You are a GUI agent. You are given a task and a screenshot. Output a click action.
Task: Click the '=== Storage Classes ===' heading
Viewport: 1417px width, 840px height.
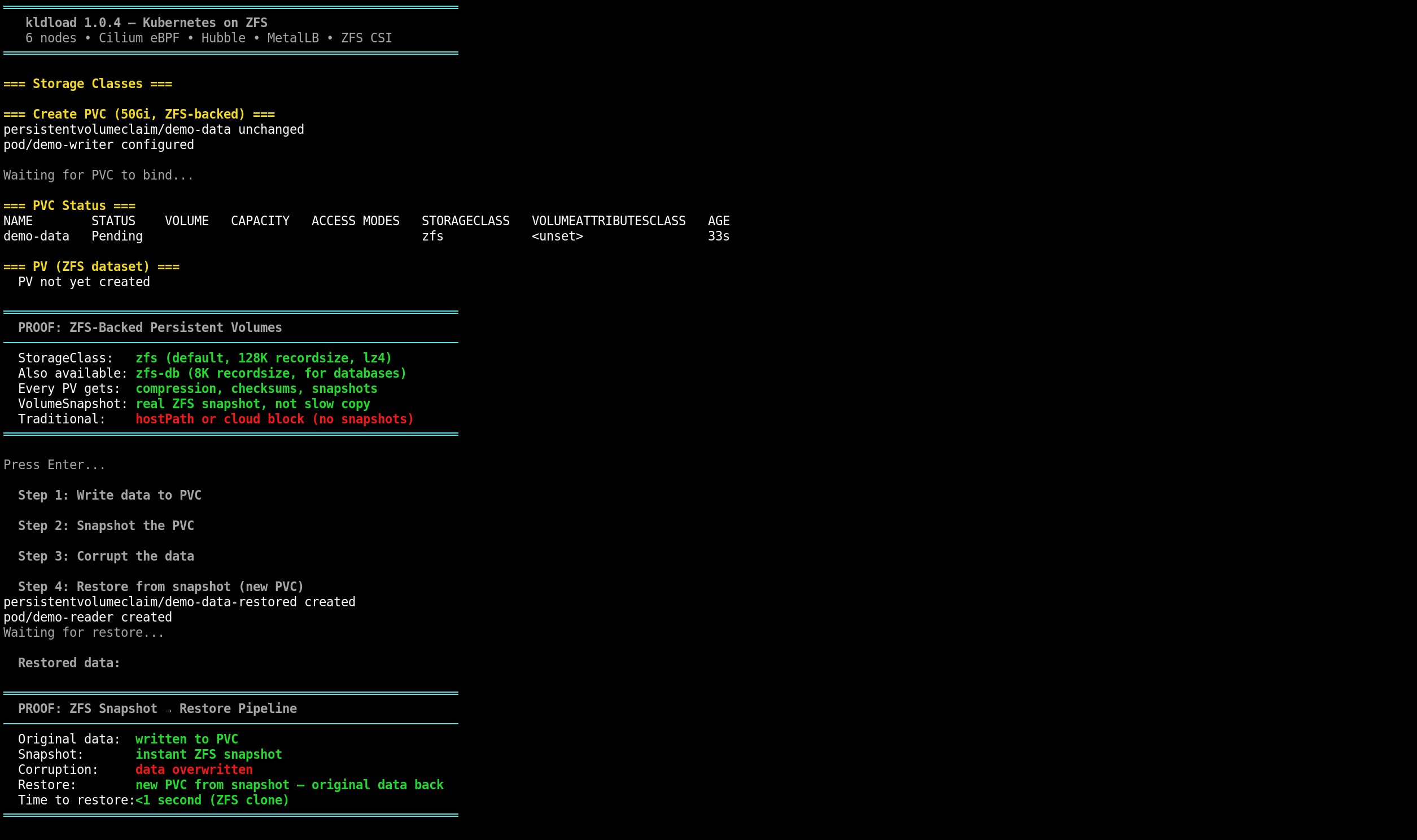point(88,84)
